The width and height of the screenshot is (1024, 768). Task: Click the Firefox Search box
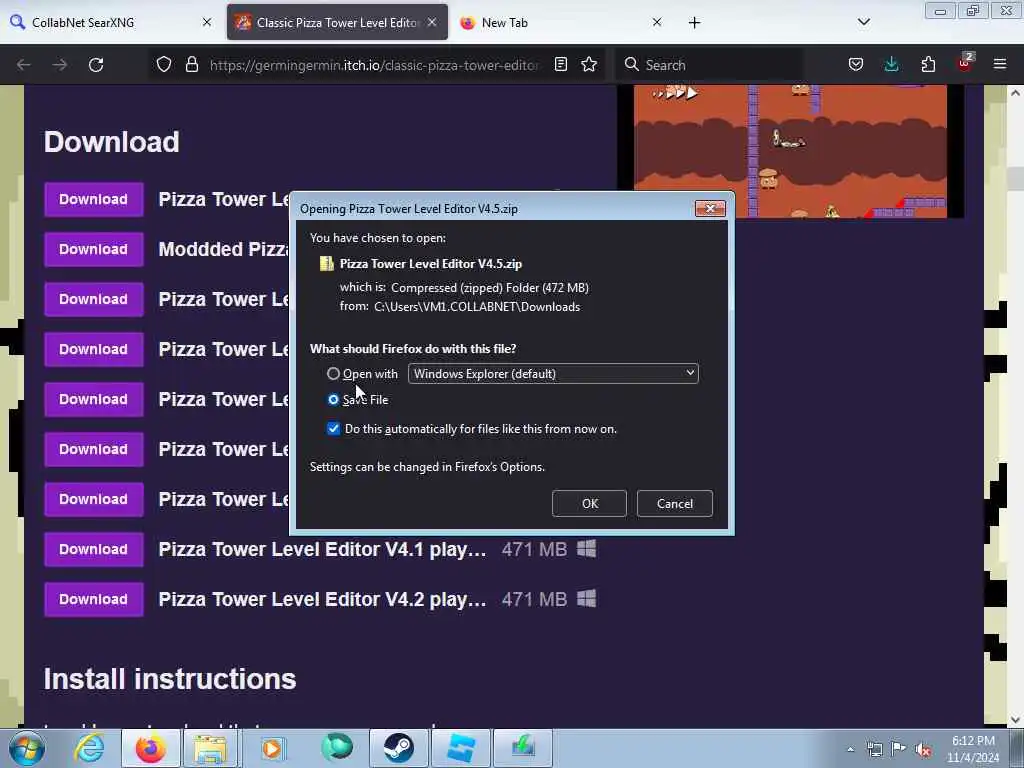pyautogui.click(x=709, y=65)
